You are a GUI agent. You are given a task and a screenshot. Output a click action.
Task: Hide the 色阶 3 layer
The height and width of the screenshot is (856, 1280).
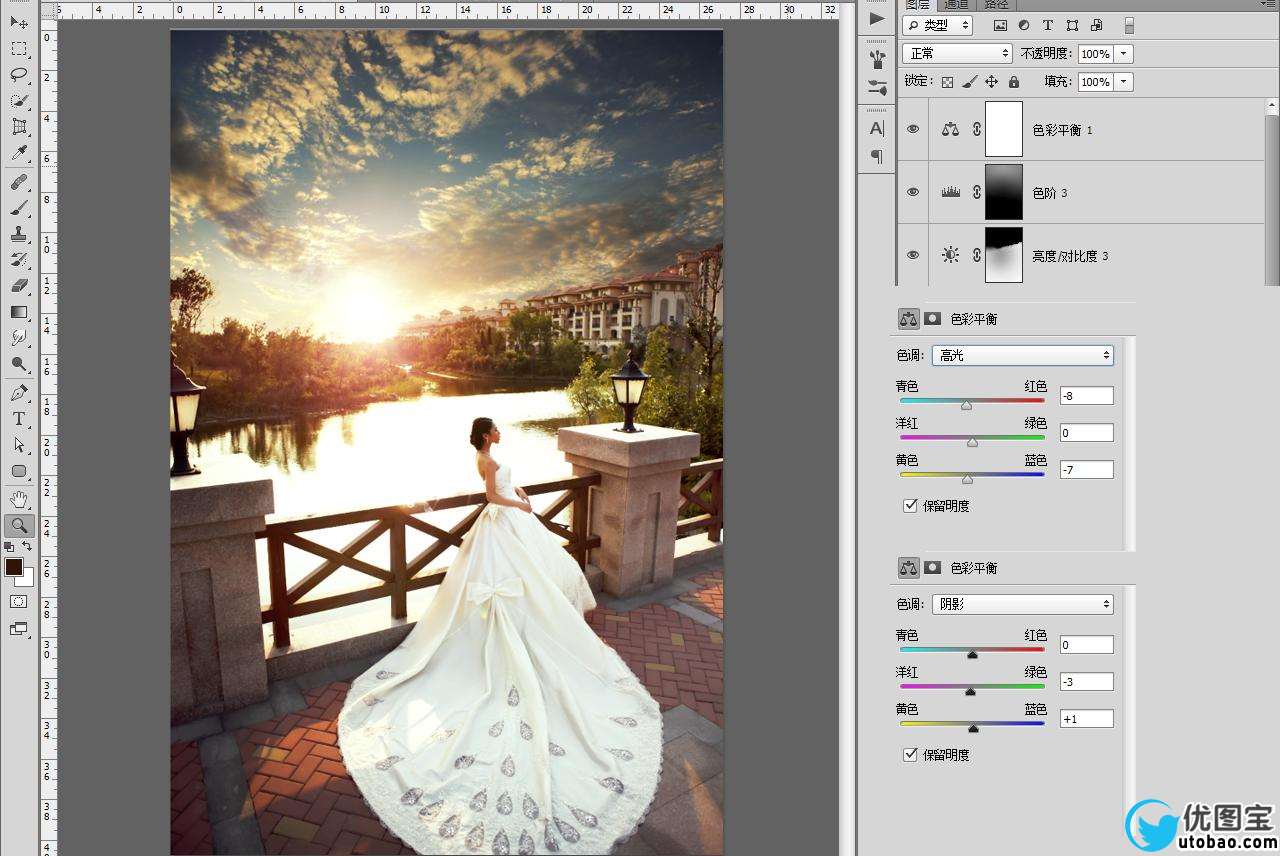(912, 192)
